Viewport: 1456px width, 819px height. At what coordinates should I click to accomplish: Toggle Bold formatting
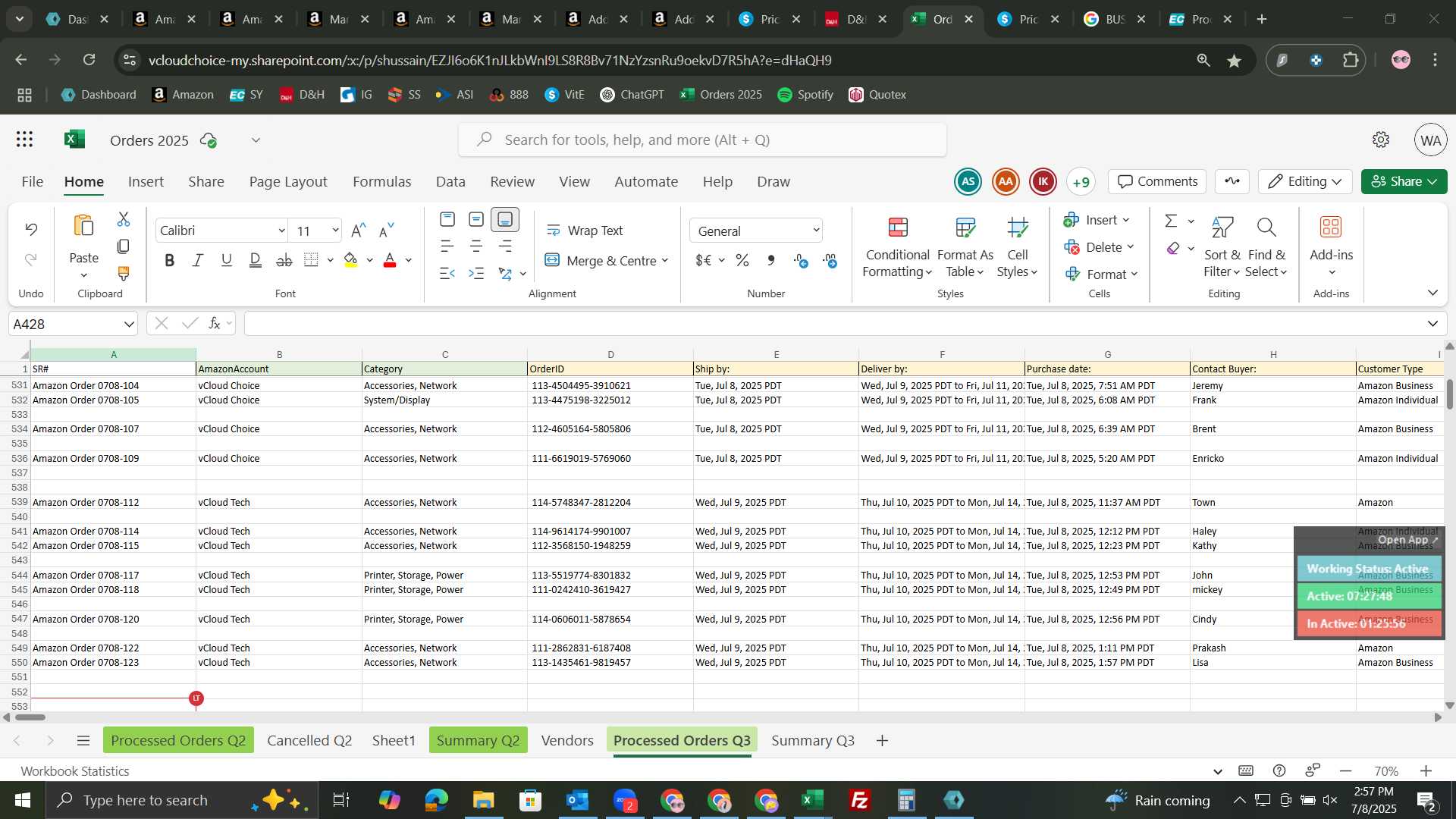pos(170,260)
